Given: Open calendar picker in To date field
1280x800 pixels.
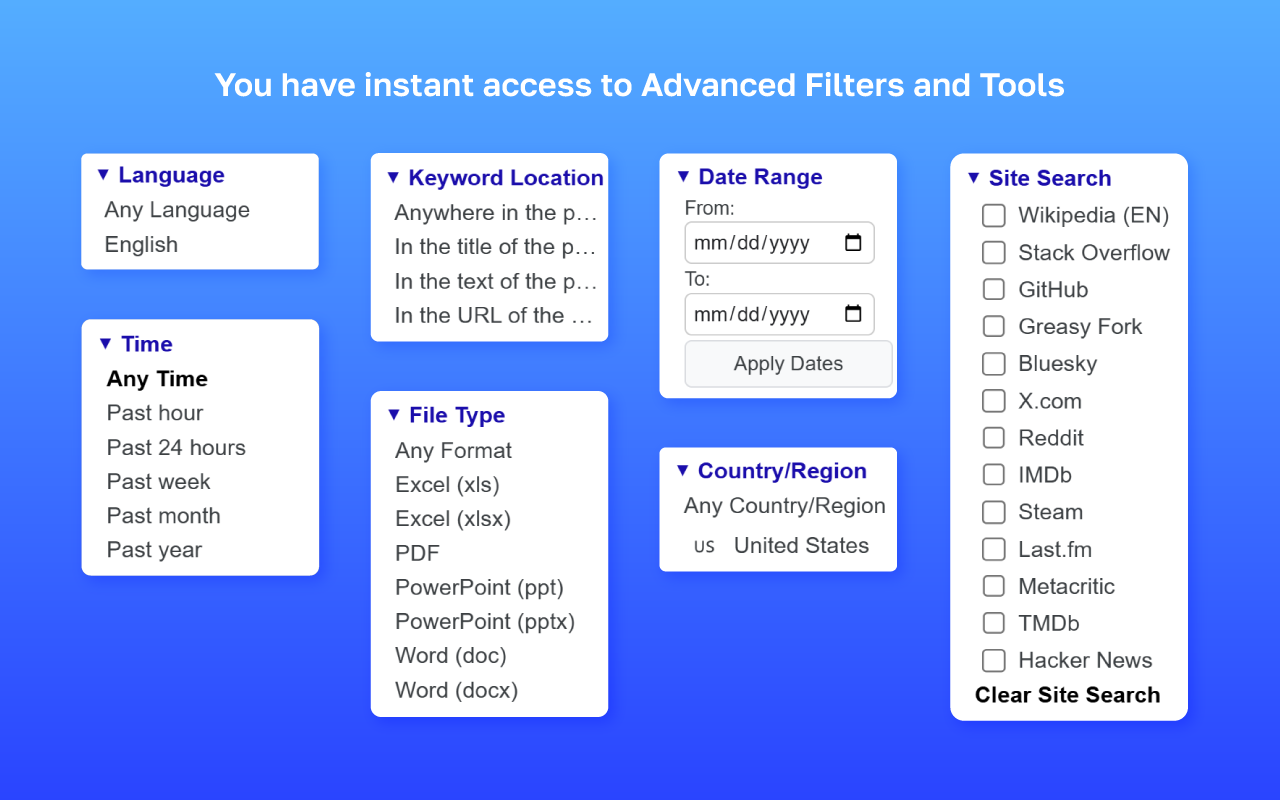Looking at the screenshot, I should click(x=853, y=314).
